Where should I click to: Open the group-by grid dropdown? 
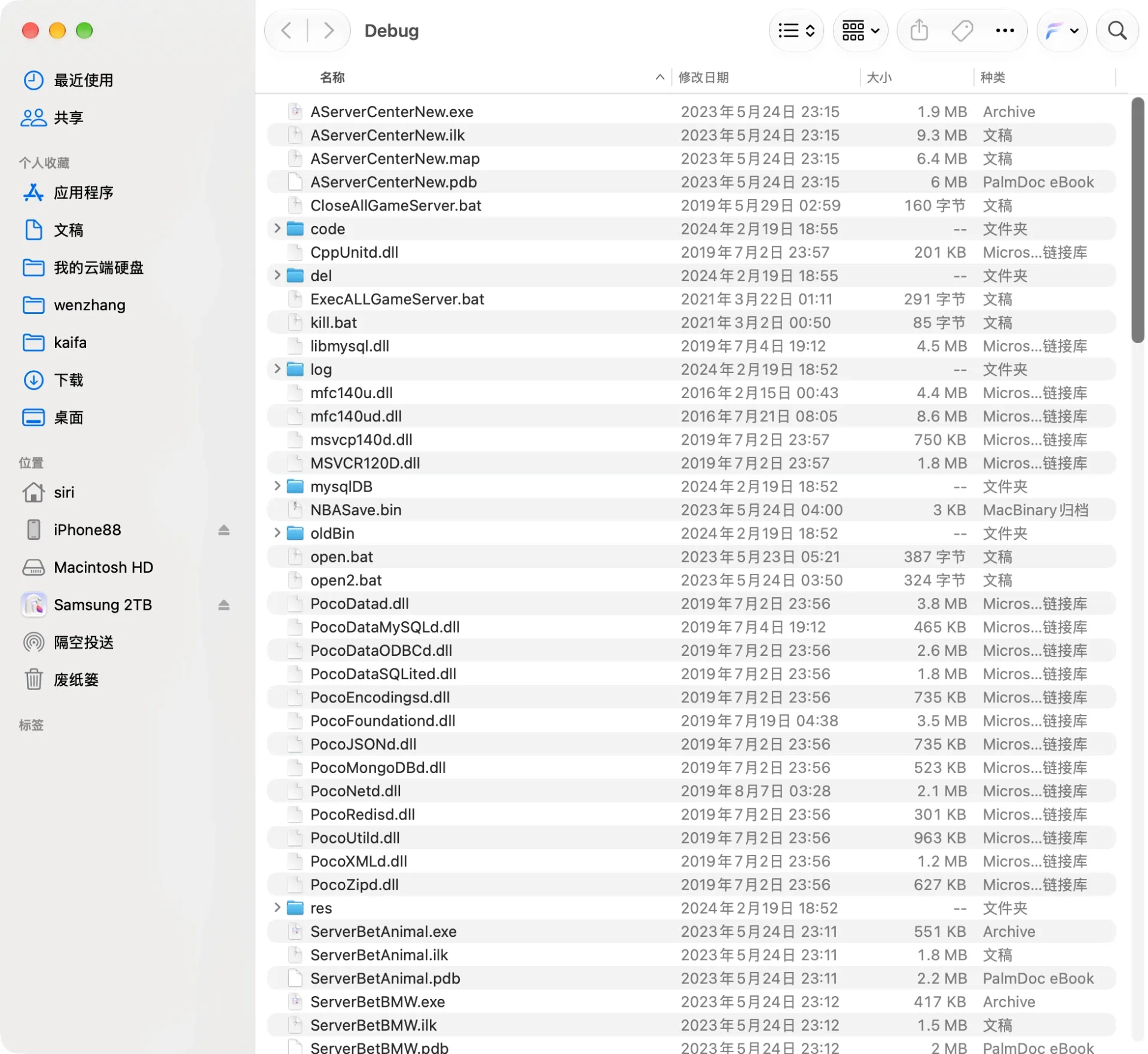860,30
